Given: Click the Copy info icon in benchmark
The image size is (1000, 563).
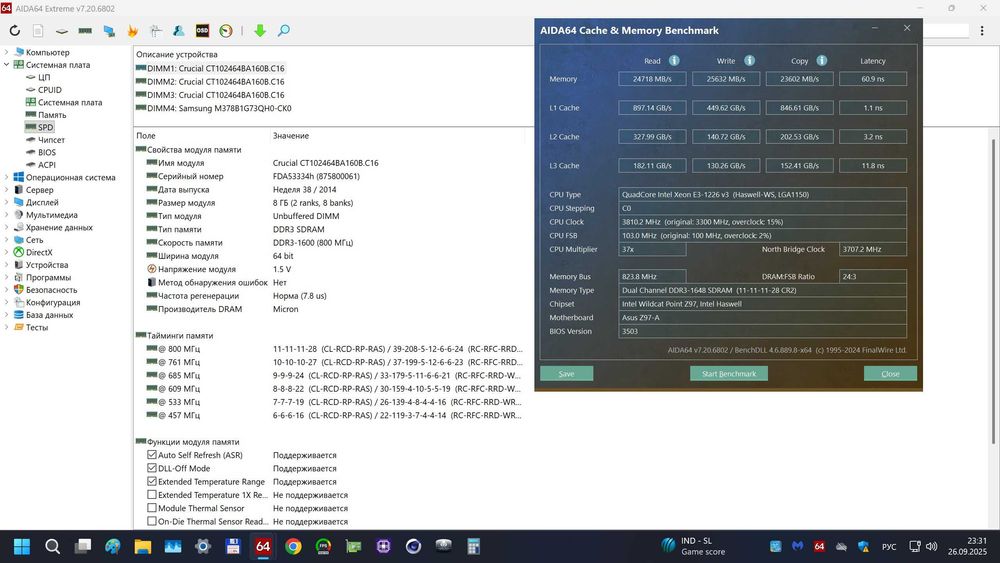Looking at the screenshot, I should 821,61.
